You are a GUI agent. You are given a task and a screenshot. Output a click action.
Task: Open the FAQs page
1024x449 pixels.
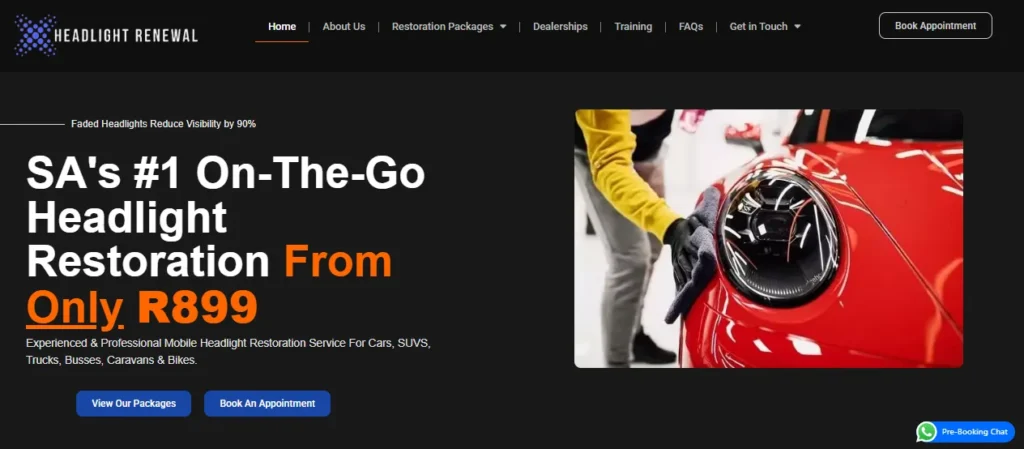coord(690,27)
